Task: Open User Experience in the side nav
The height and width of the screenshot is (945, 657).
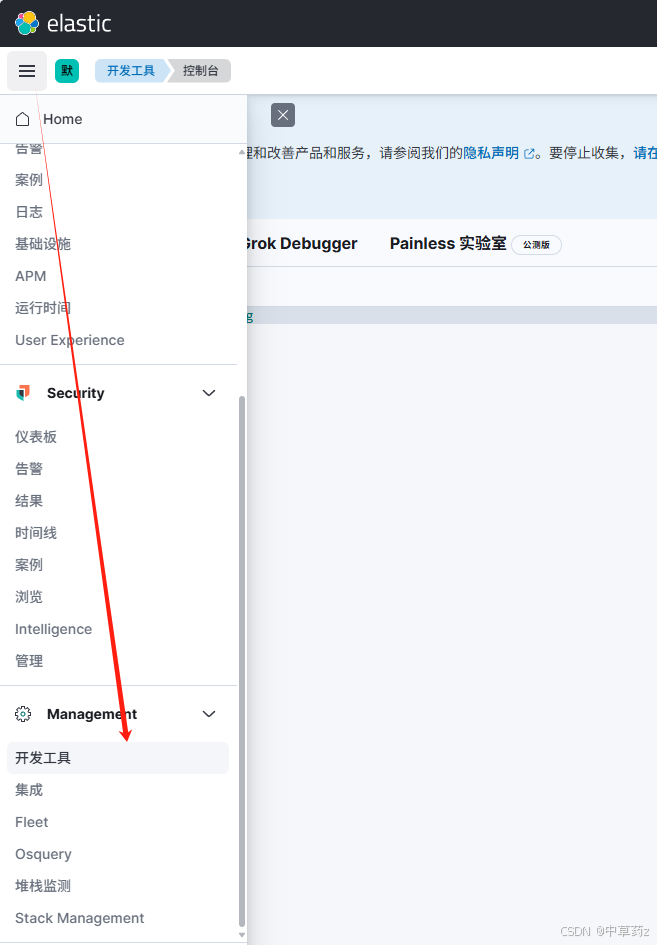Action: point(70,340)
